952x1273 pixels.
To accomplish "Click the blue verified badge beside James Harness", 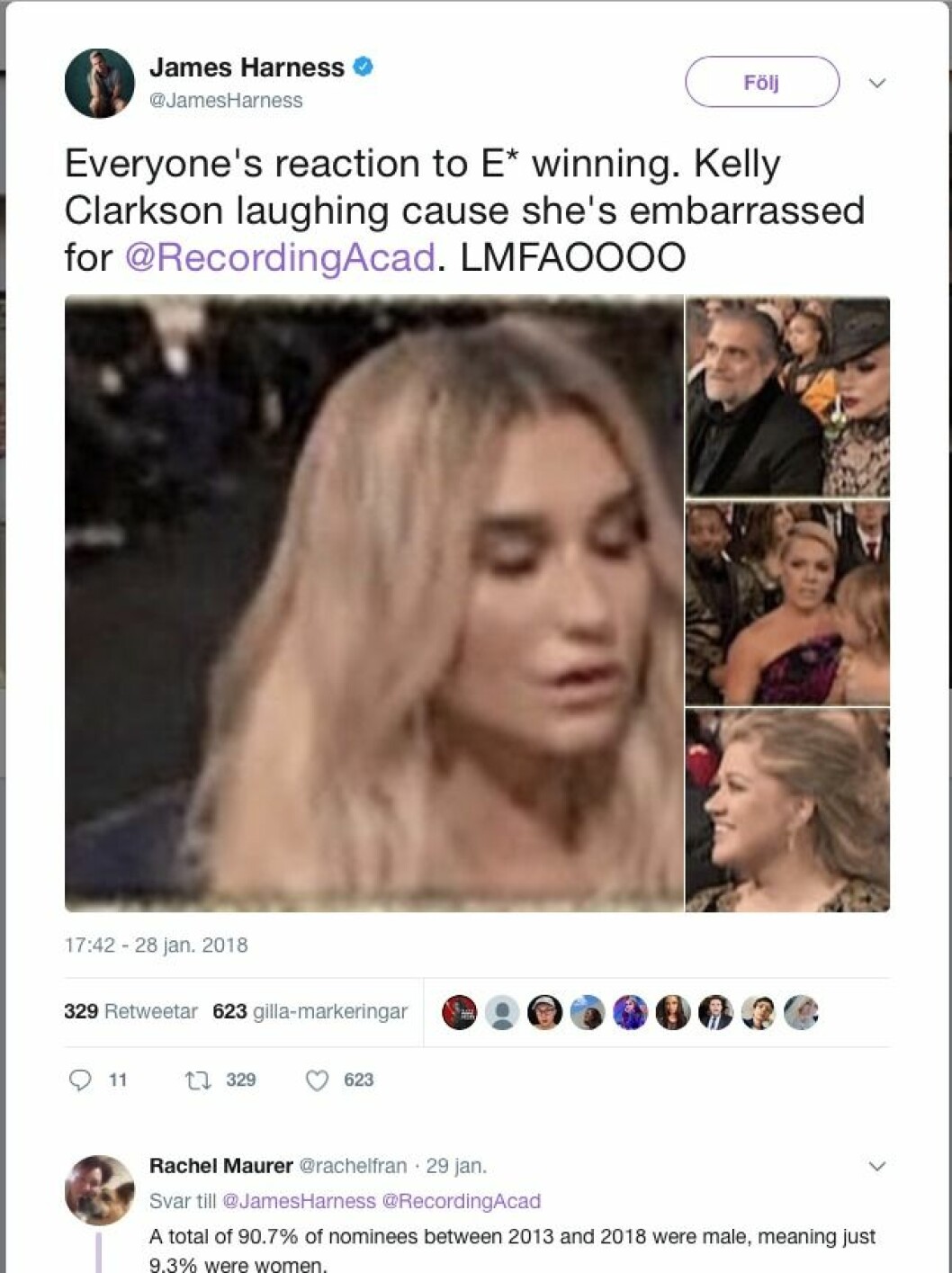I will pyautogui.click(x=363, y=67).
